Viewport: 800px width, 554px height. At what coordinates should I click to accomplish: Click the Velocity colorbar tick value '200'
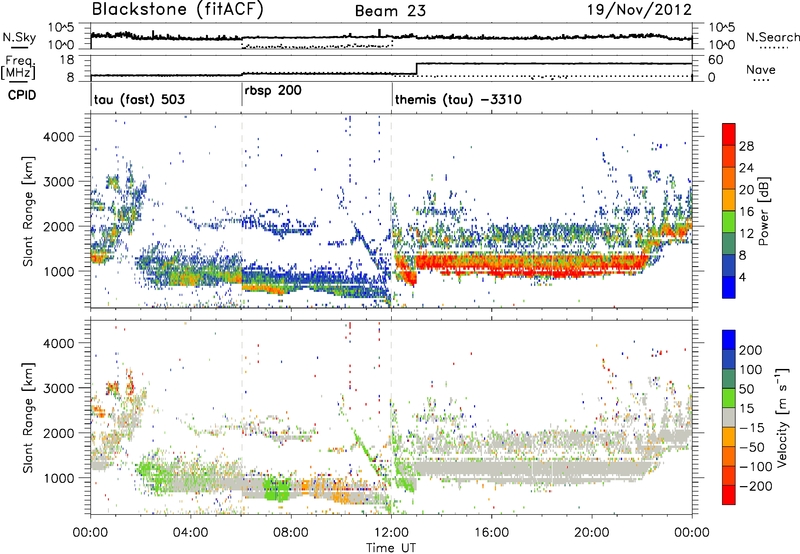tap(751, 350)
